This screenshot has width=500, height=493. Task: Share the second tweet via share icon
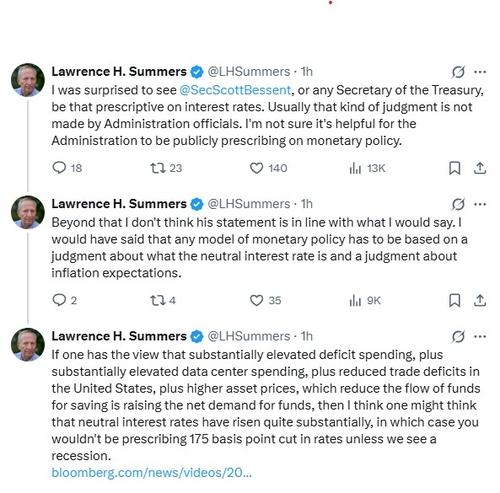tap(480, 300)
